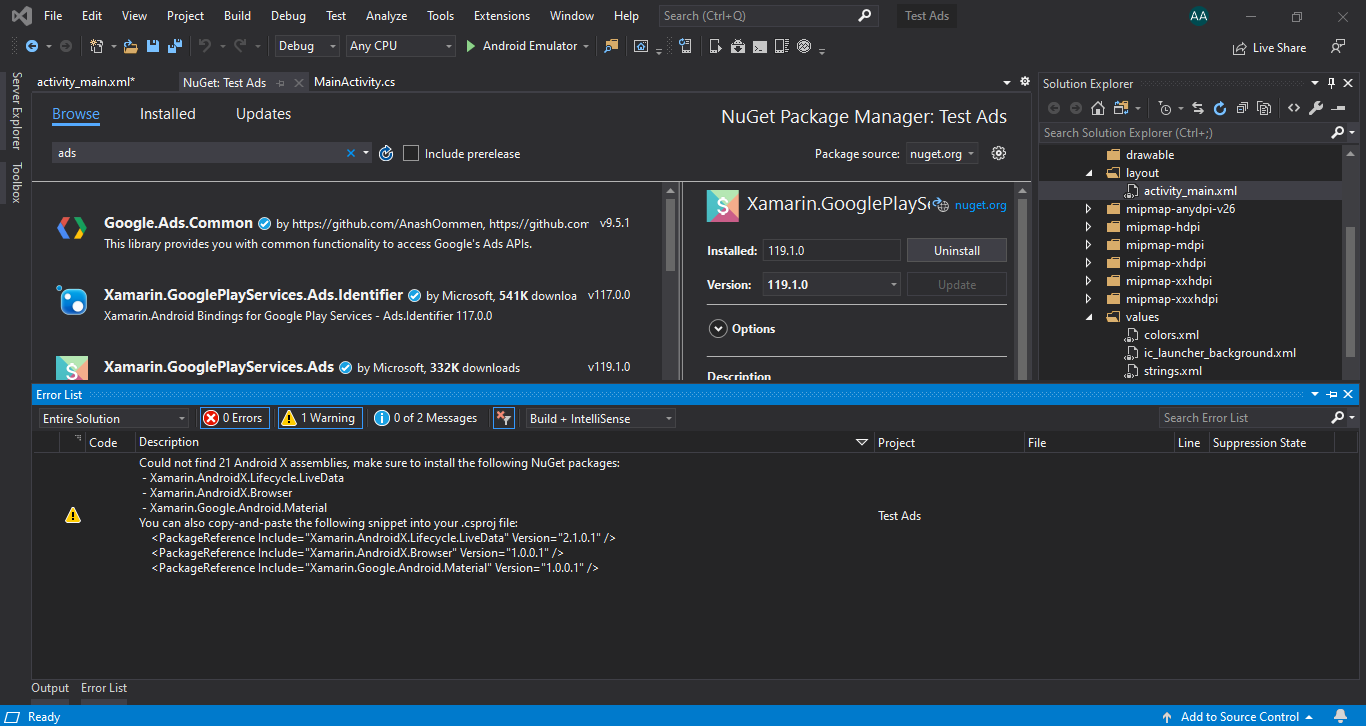
Task: Switch to the MainActivity.cs tab
Action: point(354,82)
